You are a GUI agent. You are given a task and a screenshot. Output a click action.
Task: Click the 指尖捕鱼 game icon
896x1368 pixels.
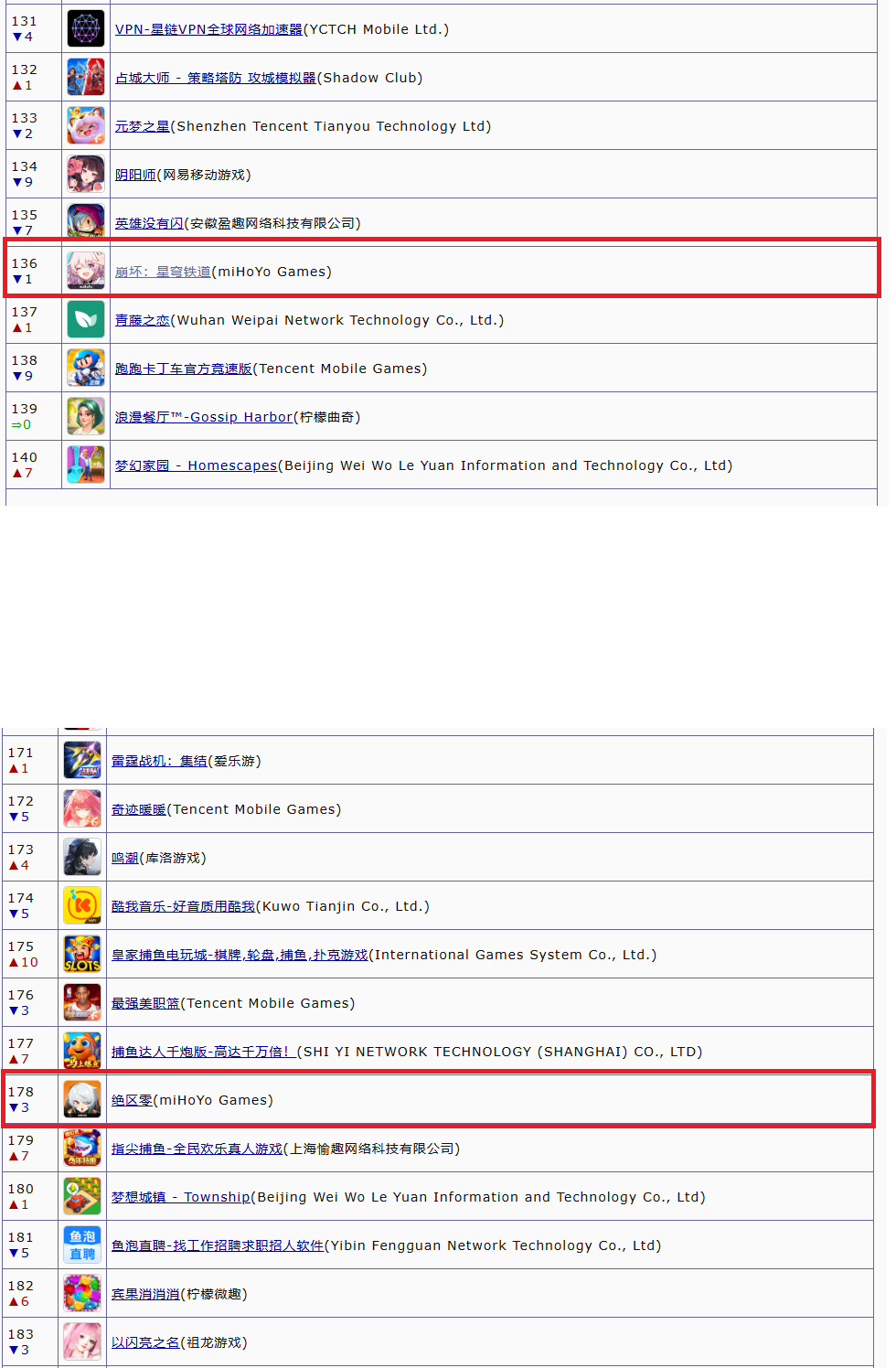[82, 1149]
